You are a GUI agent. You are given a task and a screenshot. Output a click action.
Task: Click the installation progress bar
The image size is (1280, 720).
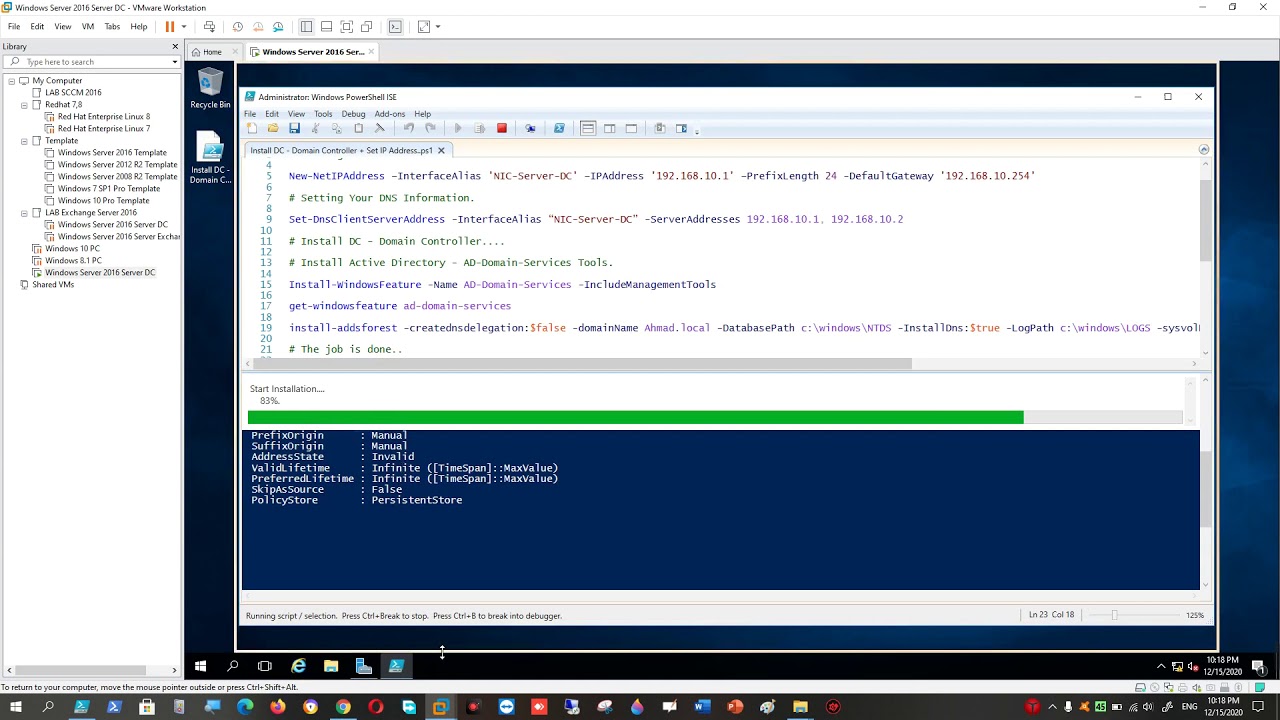click(715, 417)
